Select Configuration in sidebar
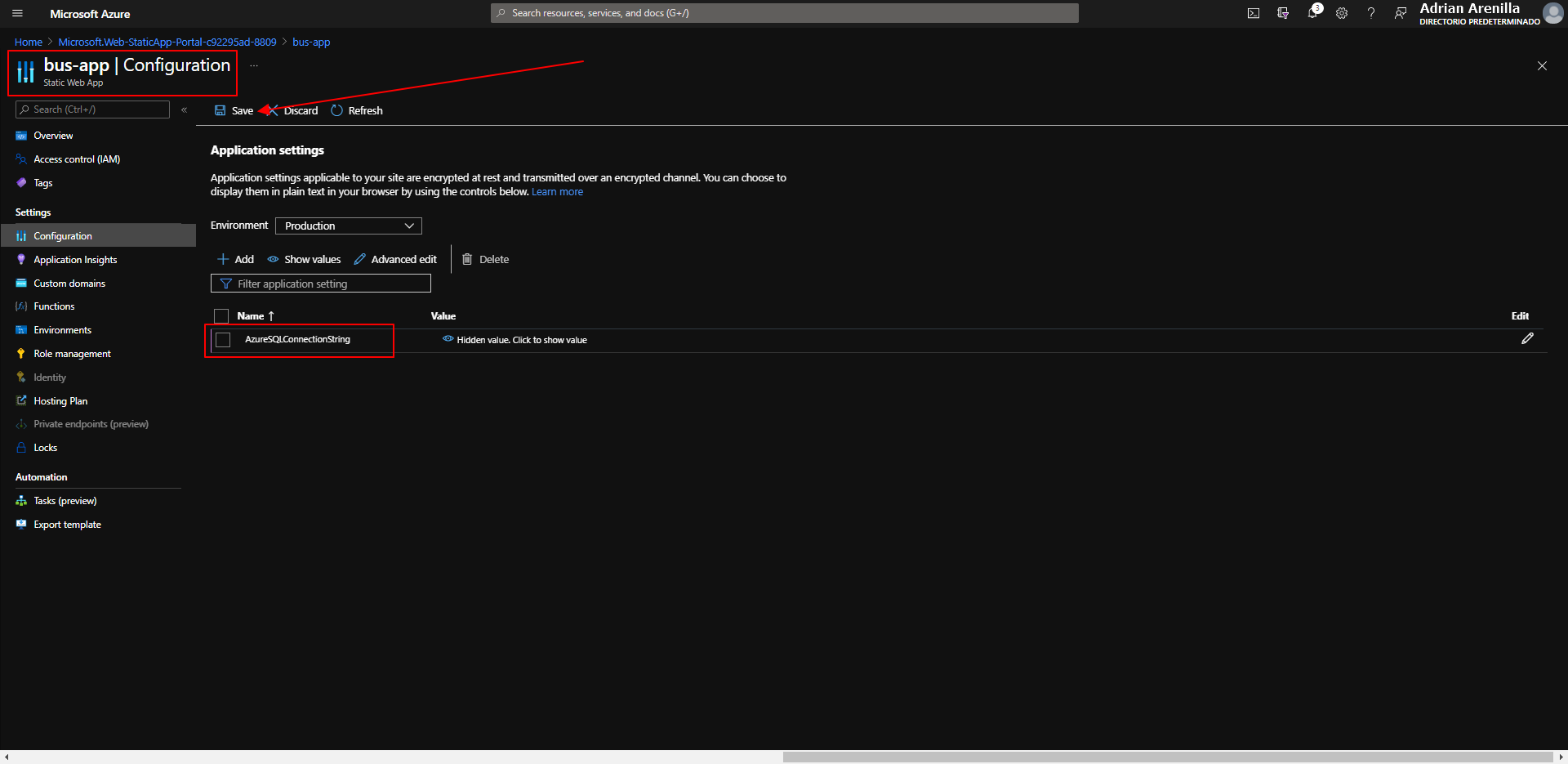This screenshot has width=1568, height=764. point(98,236)
